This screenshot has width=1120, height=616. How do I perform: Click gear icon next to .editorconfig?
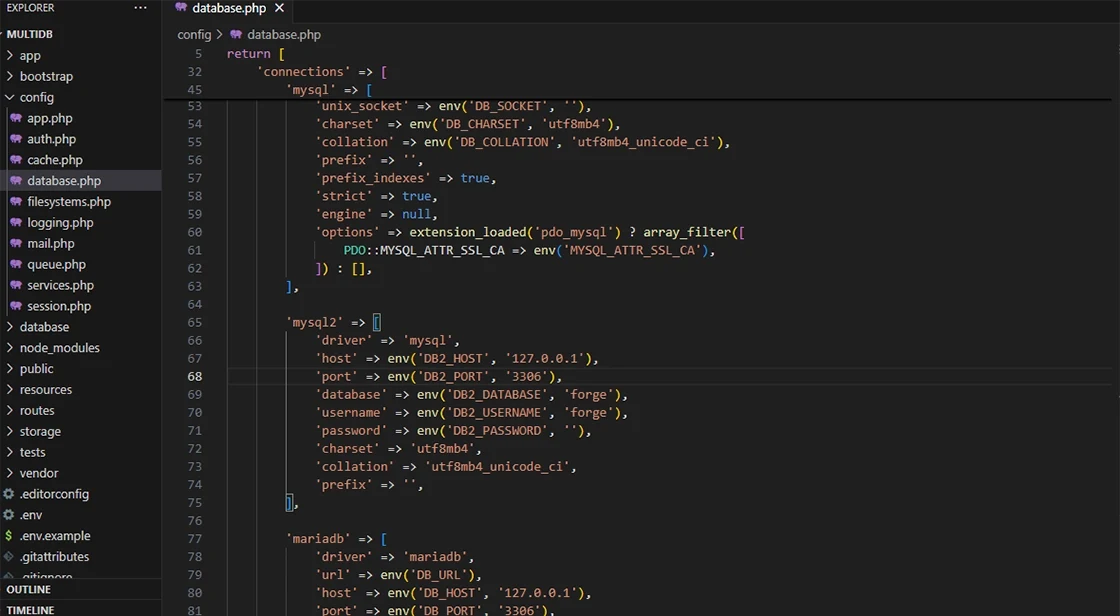click(x=9, y=494)
